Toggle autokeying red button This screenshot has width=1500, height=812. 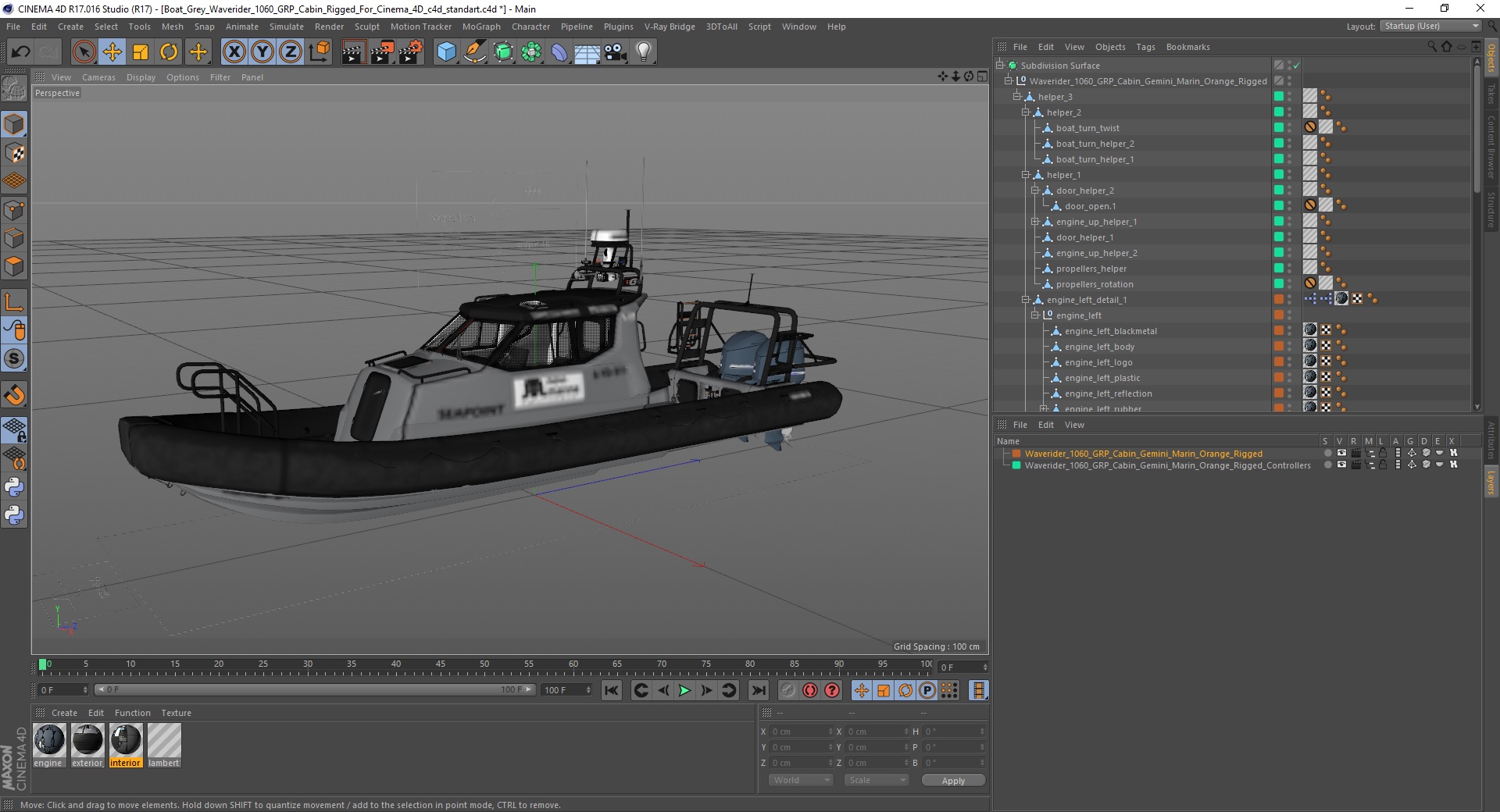810,690
